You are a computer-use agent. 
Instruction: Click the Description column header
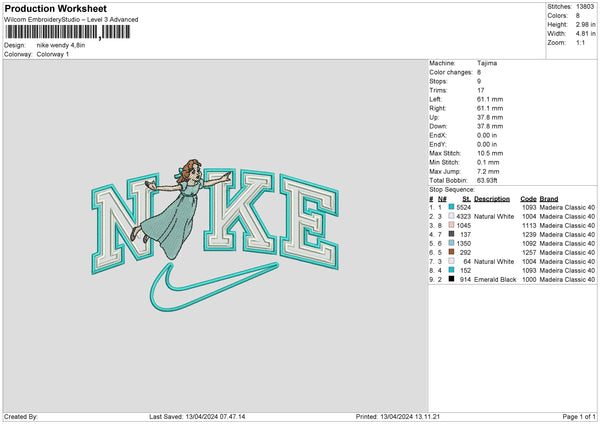point(492,198)
